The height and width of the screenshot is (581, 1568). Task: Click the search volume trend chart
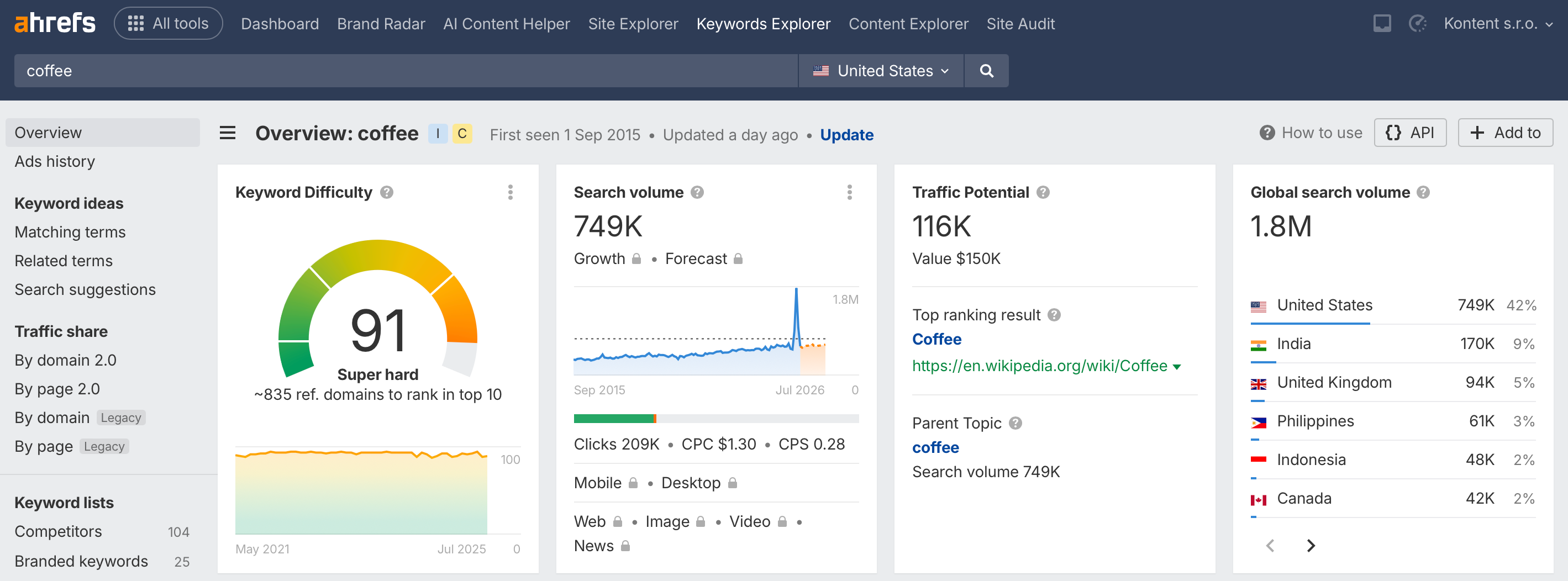700,331
